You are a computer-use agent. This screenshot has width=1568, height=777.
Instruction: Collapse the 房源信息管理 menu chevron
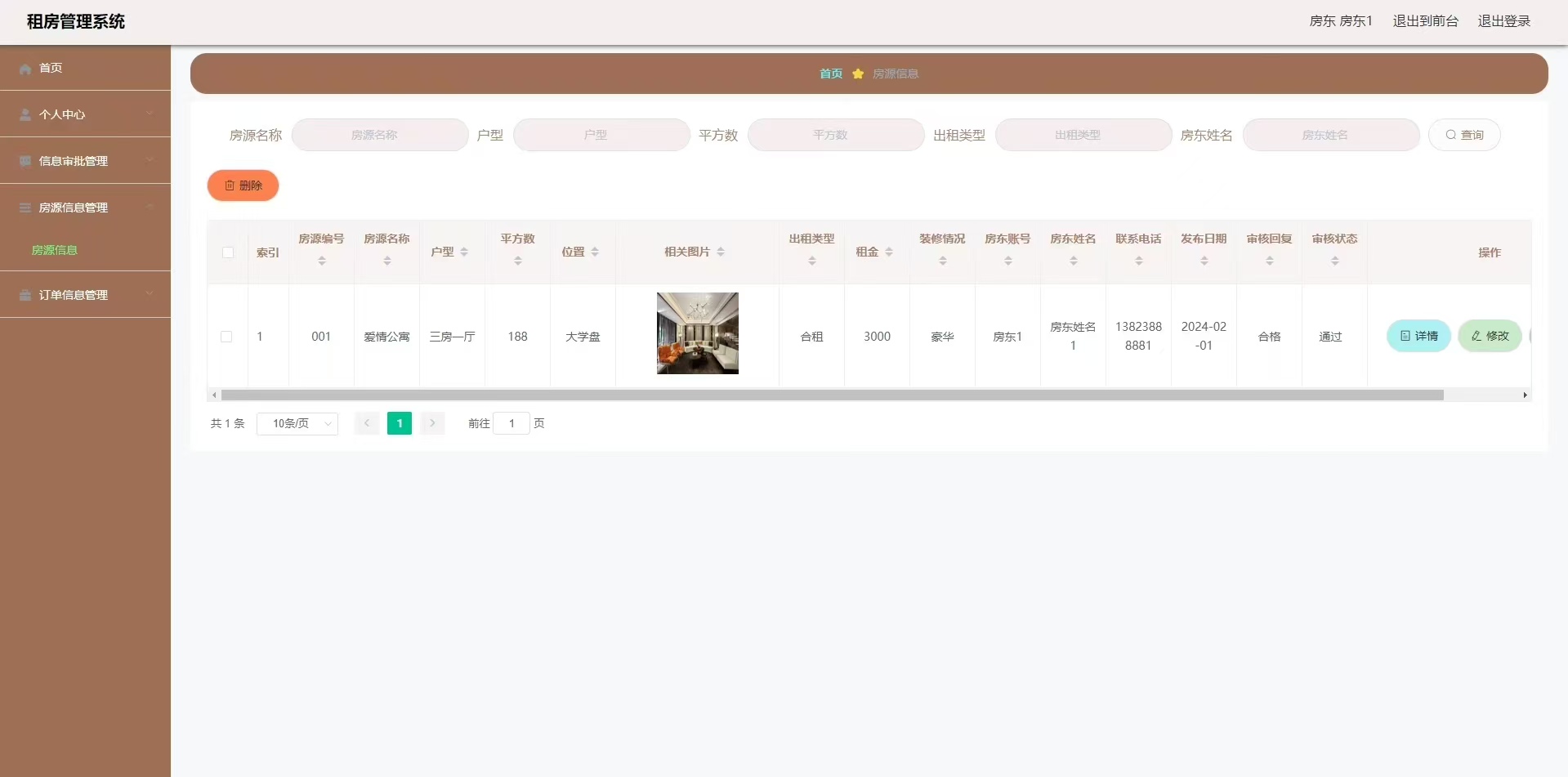coord(150,207)
